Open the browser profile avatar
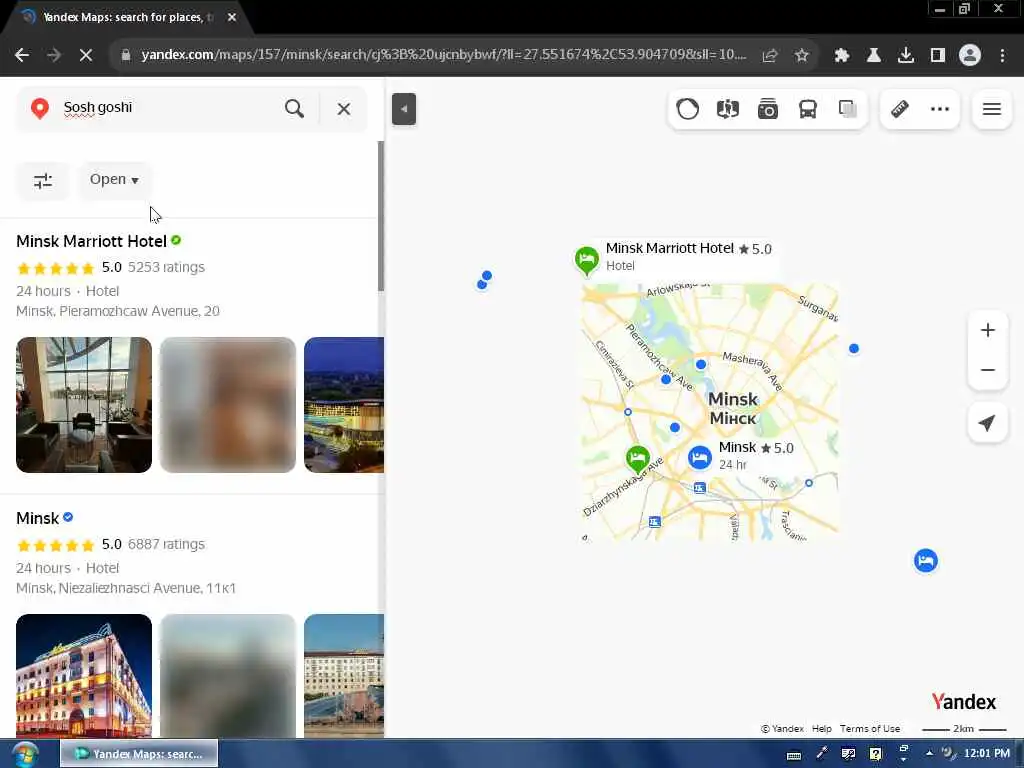This screenshot has height=768, width=1024. [970, 56]
